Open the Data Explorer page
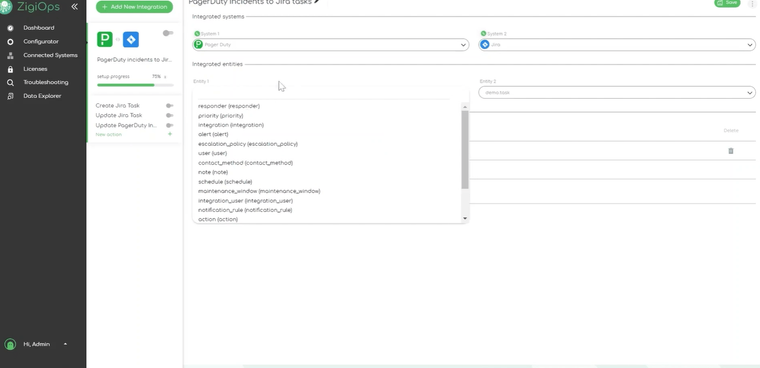This screenshot has height=368, width=760. coord(42,96)
